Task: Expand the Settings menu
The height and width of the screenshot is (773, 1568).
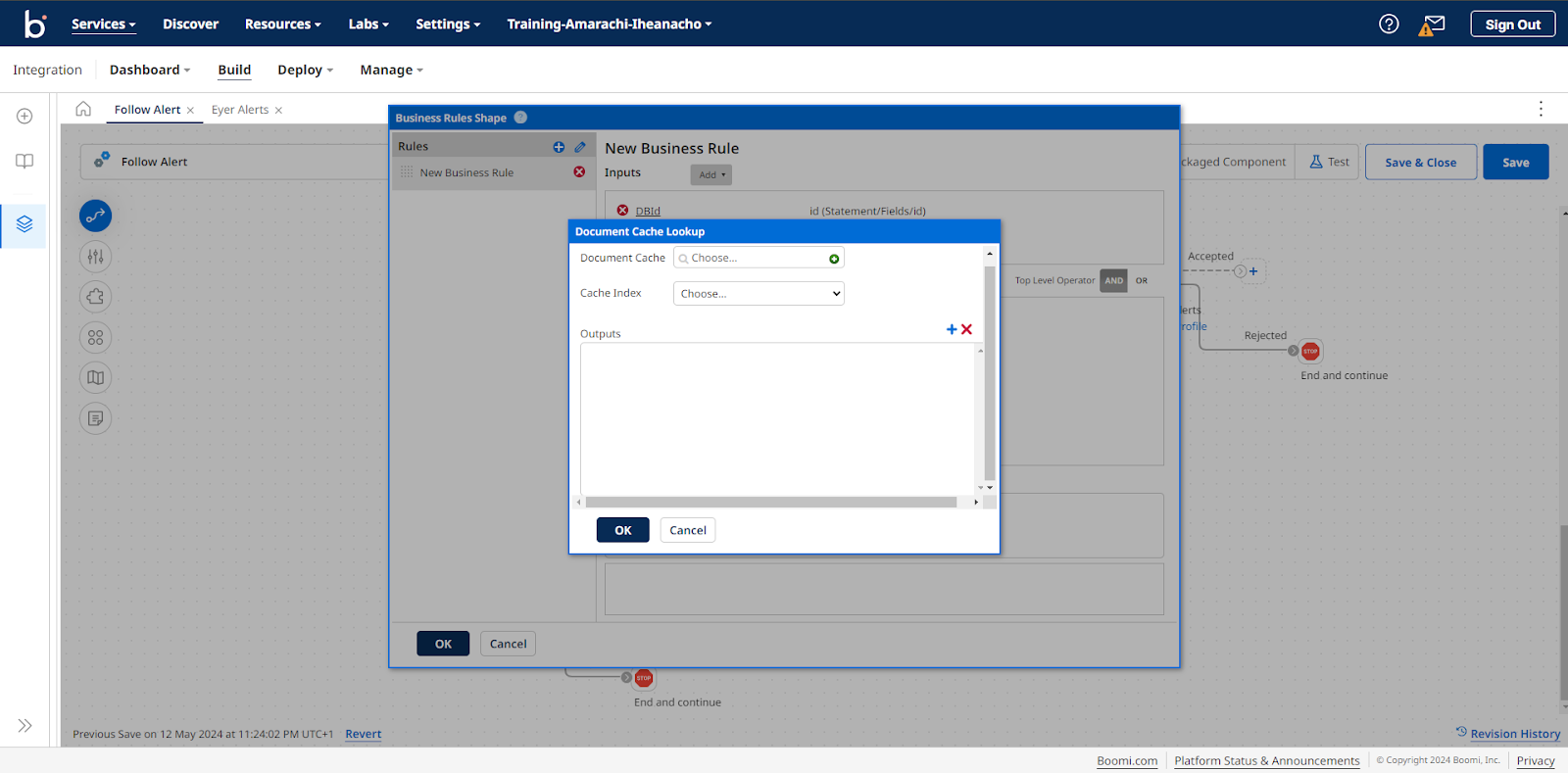Action: (x=448, y=24)
